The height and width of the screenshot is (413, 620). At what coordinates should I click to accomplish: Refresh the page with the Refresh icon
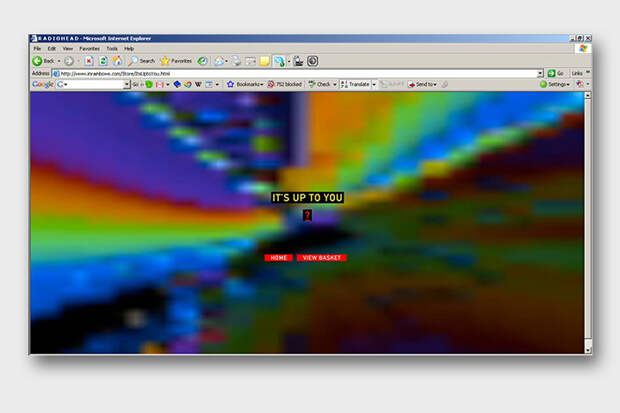(x=102, y=61)
